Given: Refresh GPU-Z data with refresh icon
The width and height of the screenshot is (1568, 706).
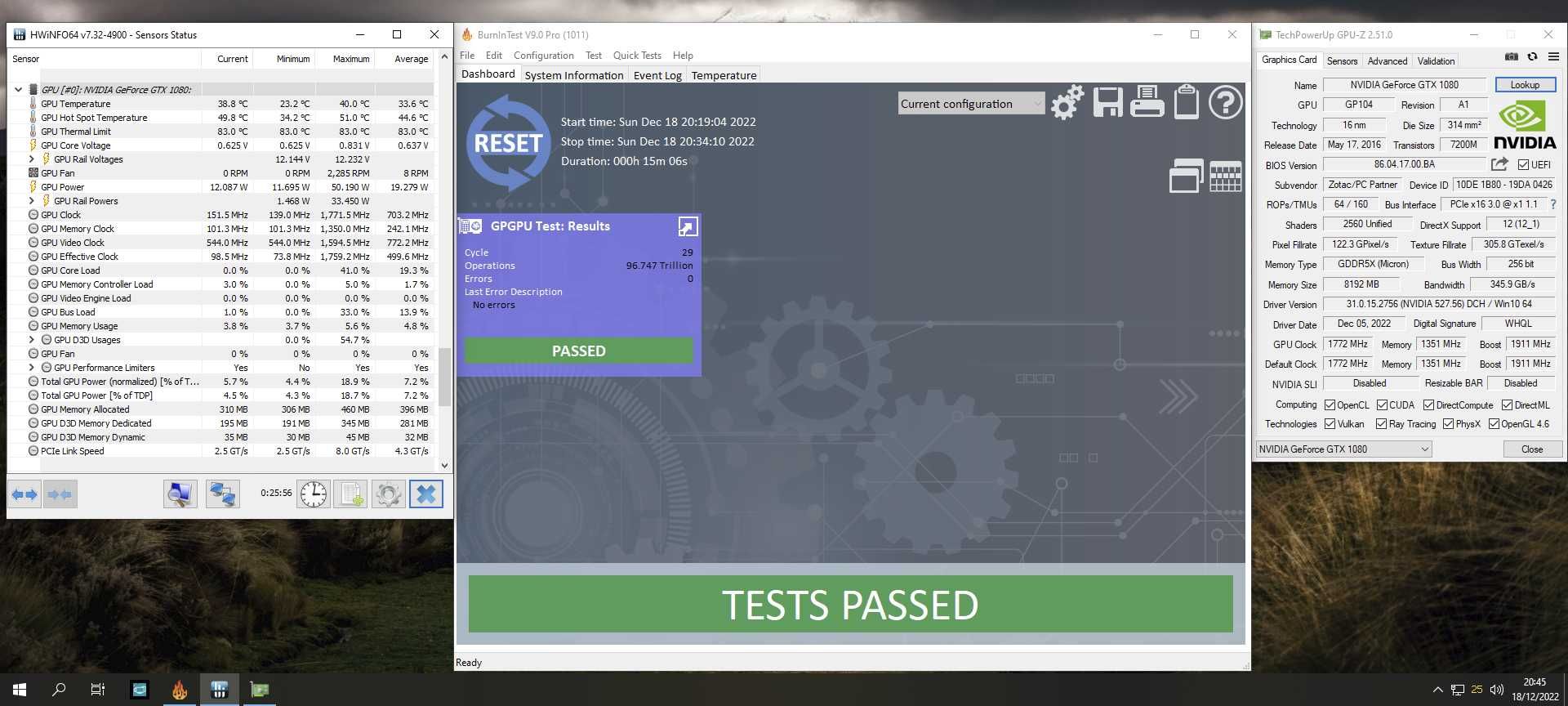Looking at the screenshot, I should coord(1532,57).
